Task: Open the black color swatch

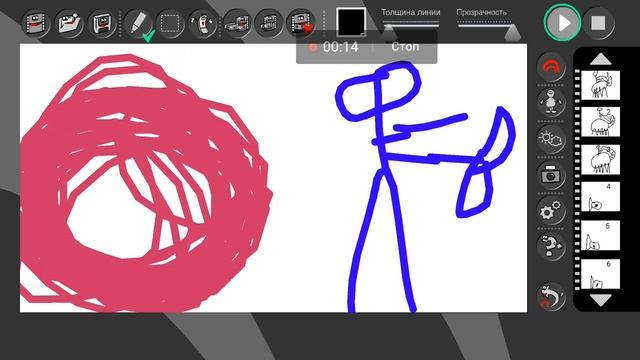Action: coord(351,22)
